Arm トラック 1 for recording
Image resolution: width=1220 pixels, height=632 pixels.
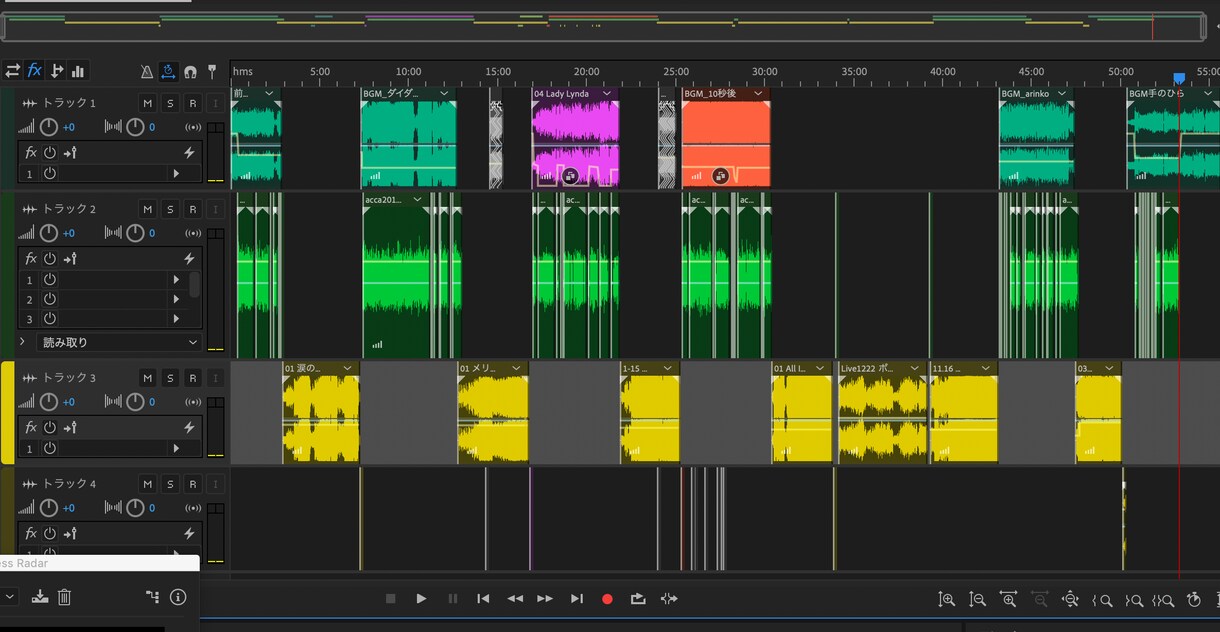(x=192, y=103)
